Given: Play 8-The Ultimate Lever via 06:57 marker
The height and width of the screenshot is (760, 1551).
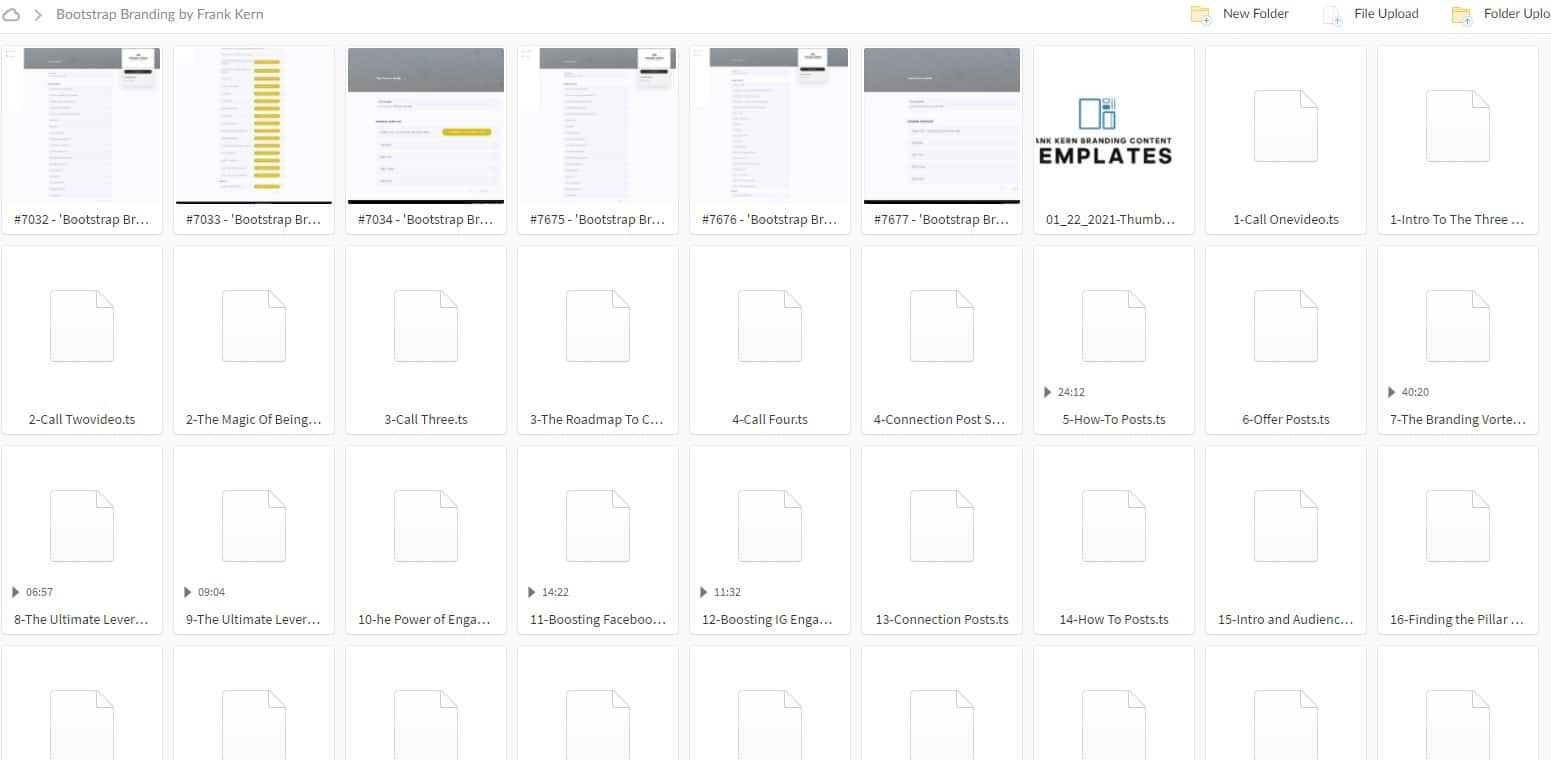Looking at the screenshot, I should 33,592.
